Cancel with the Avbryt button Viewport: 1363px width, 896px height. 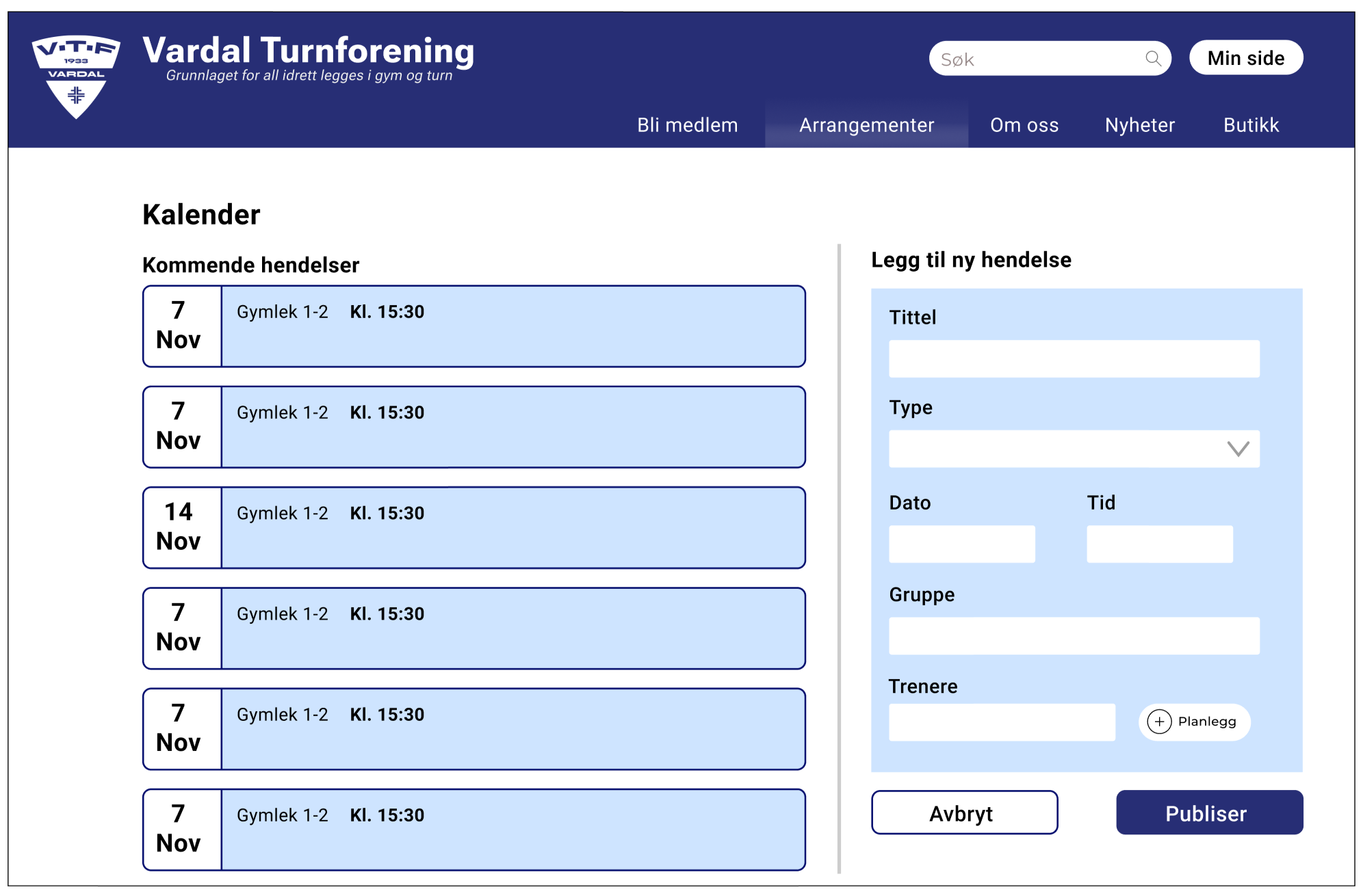pos(964,813)
